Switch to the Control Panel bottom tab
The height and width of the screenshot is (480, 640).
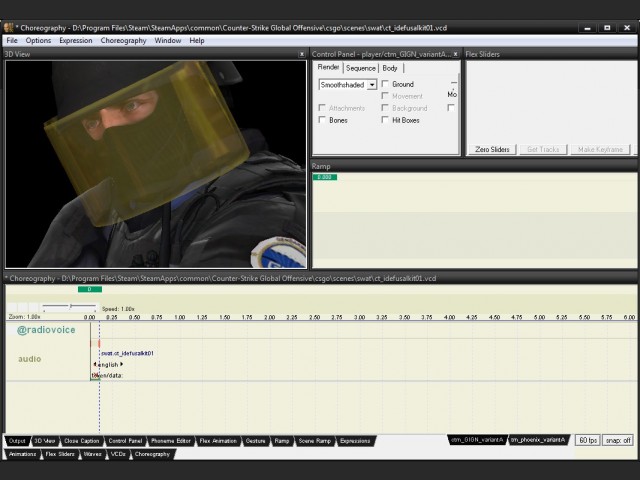(x=125, y=441)
